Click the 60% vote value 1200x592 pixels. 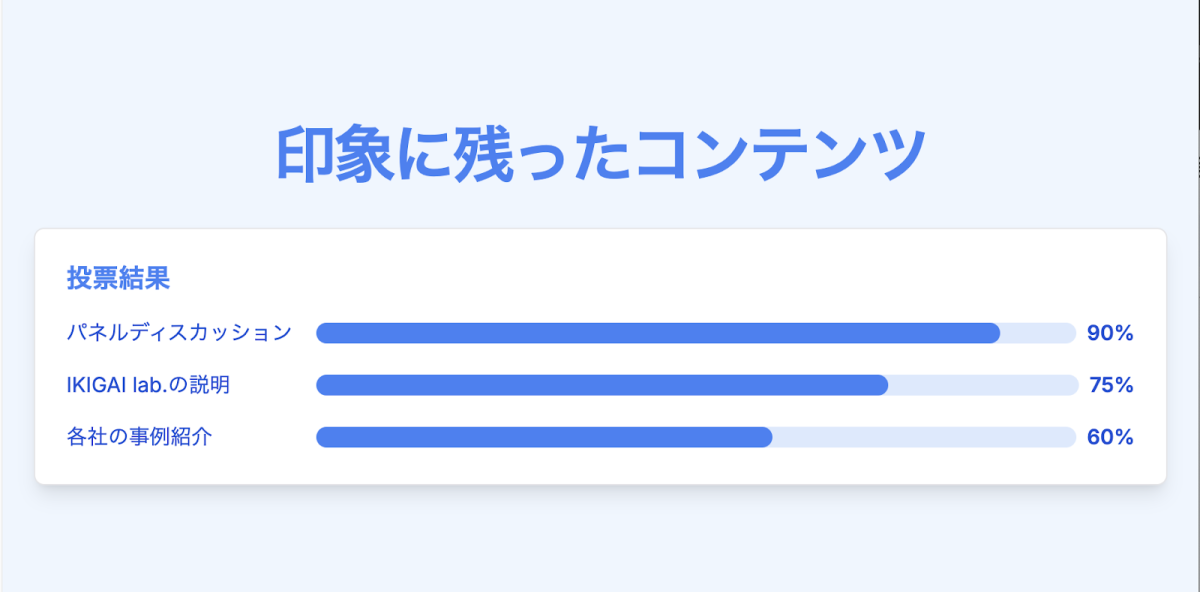click(x=1110, y=437)
